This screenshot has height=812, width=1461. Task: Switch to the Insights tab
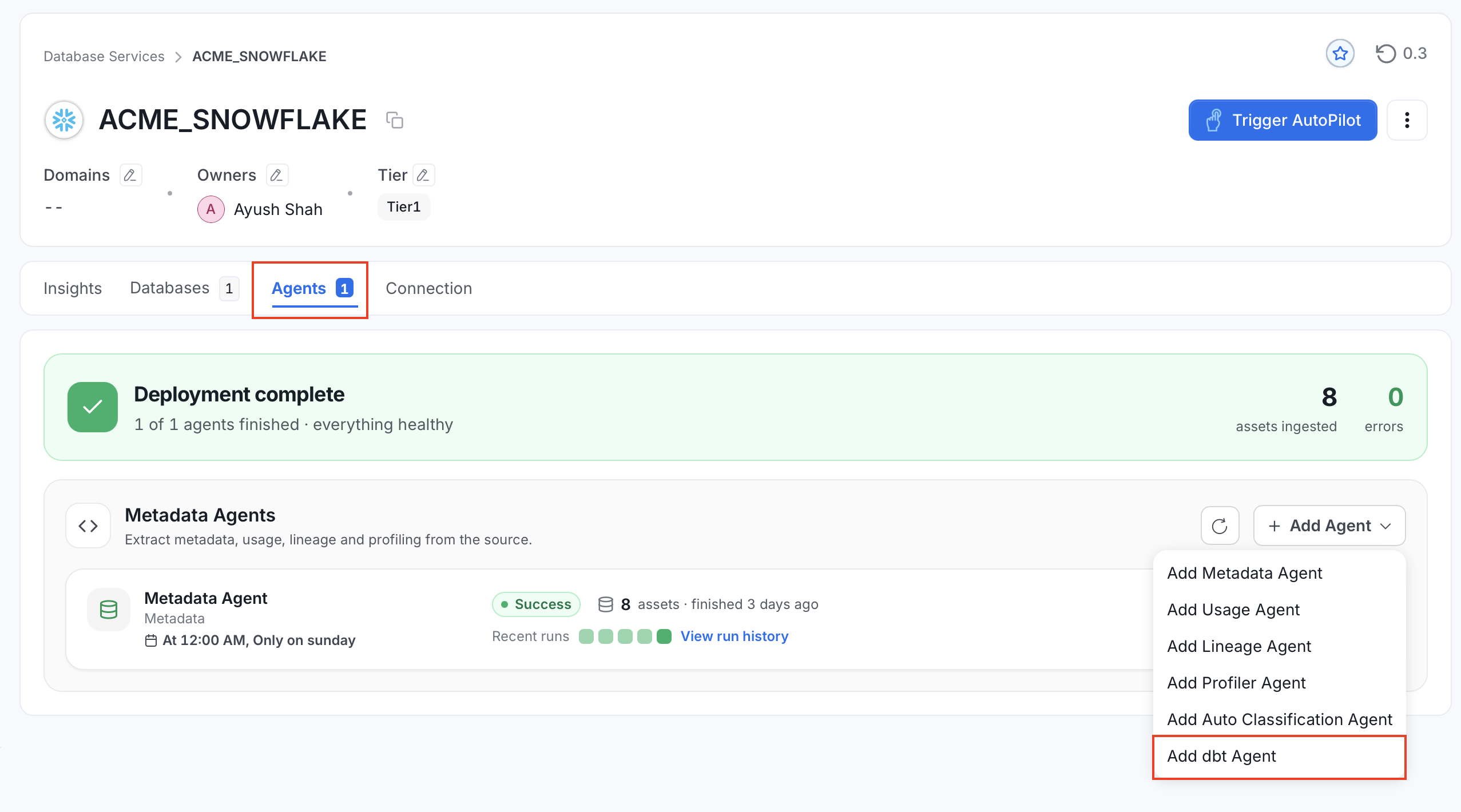(x=73, y=288)
